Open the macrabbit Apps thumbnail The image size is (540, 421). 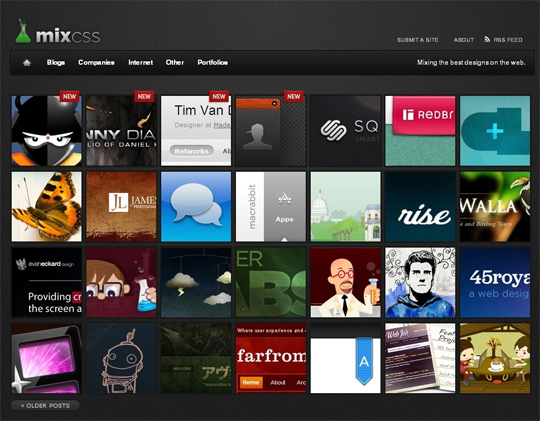click(271, 206)
